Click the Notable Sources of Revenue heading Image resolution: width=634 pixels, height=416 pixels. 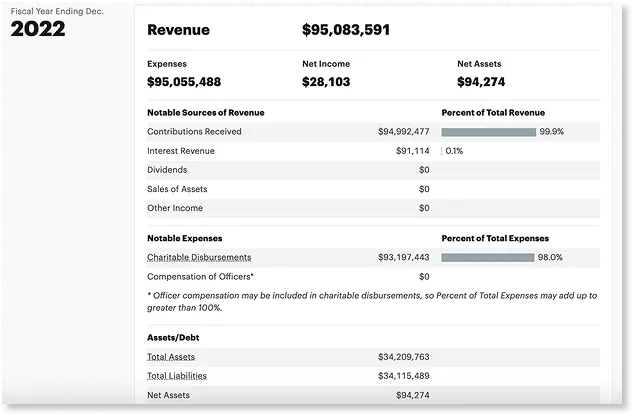pyautogui.click(x=206, y=113)
